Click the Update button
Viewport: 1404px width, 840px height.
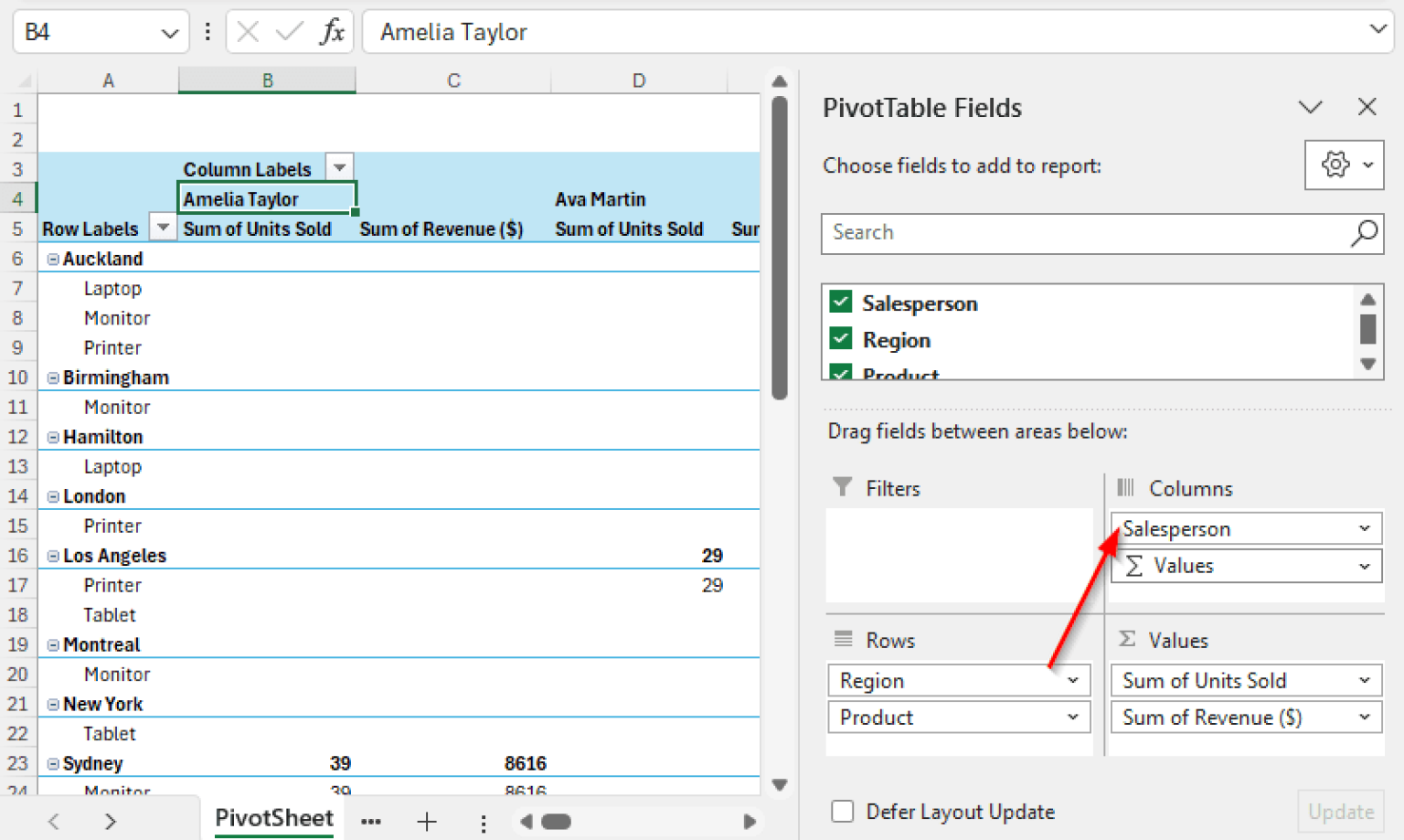pyautogui.click(x=1341, y=812)
